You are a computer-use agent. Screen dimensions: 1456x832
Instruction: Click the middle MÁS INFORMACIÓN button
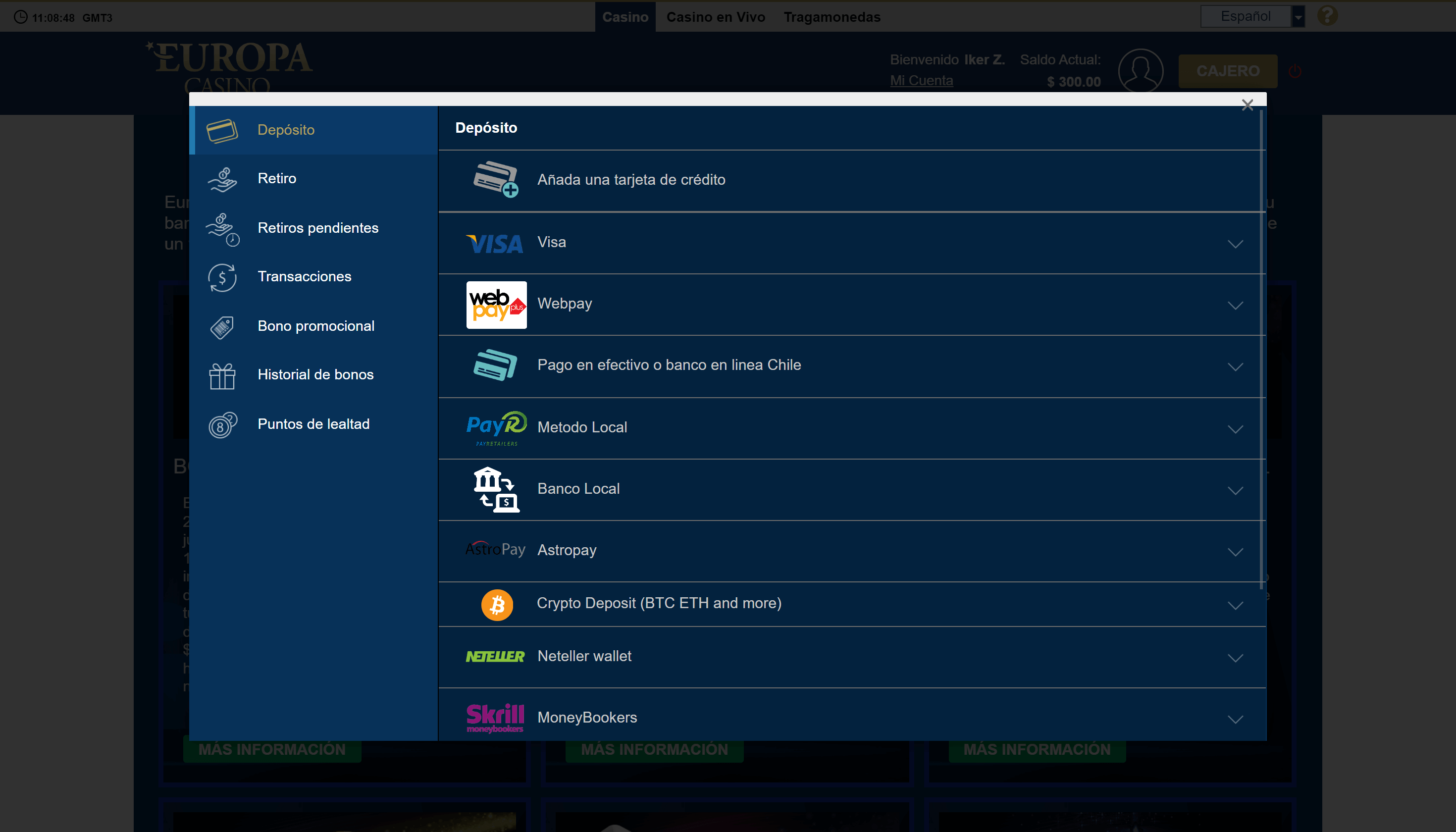(654, 750)
